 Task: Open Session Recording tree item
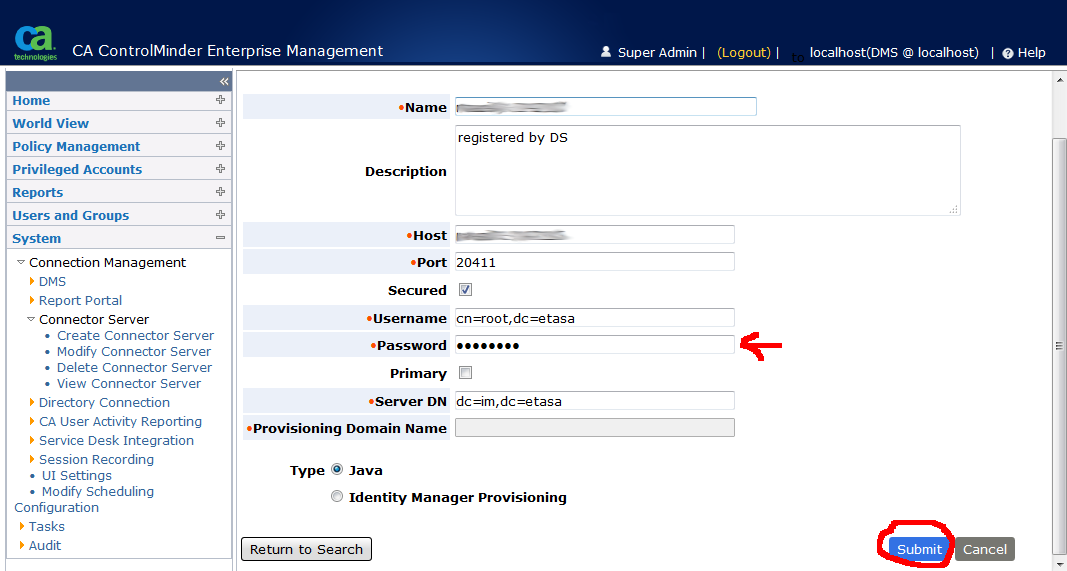(x=97, y=459)
